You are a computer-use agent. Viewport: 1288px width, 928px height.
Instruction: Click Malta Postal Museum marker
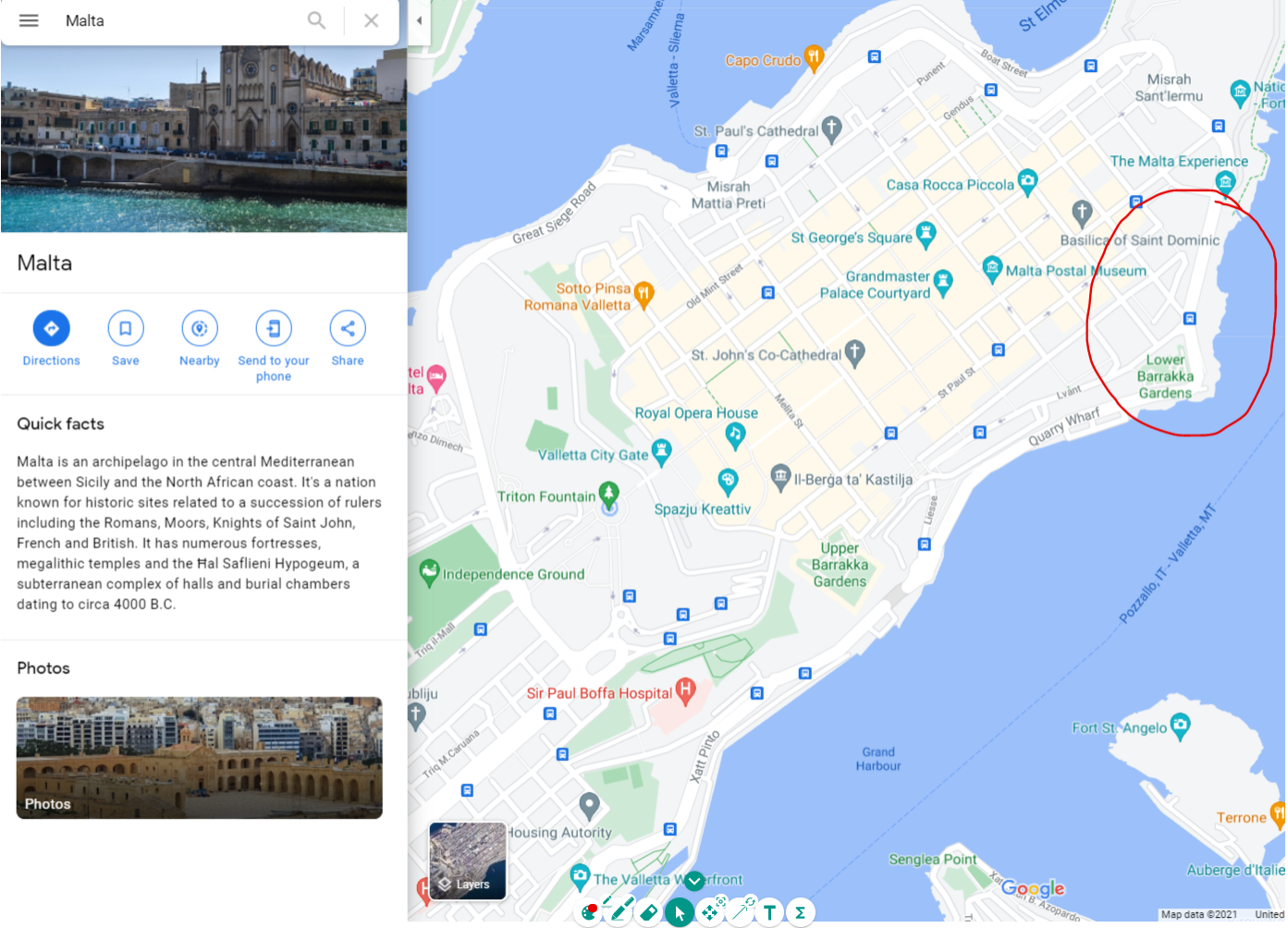pyautogui.click(x=992, y=269)
